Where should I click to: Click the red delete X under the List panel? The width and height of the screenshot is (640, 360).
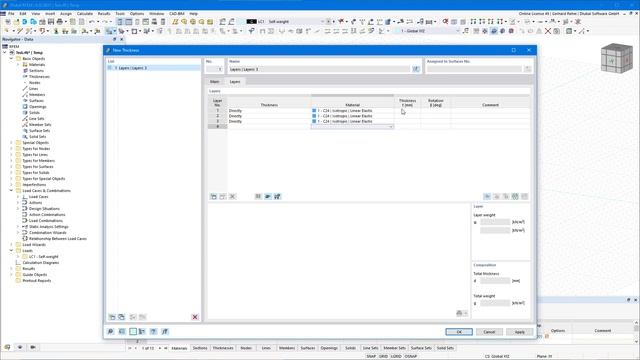click(195, 317)
